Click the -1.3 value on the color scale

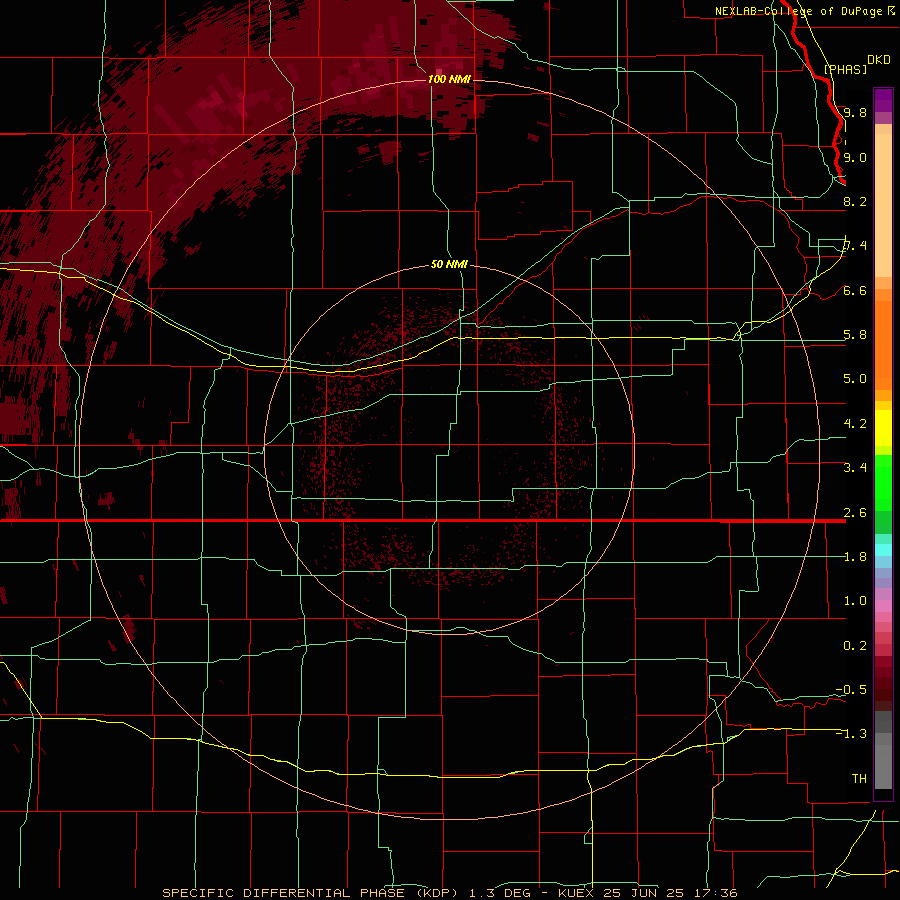851,734
